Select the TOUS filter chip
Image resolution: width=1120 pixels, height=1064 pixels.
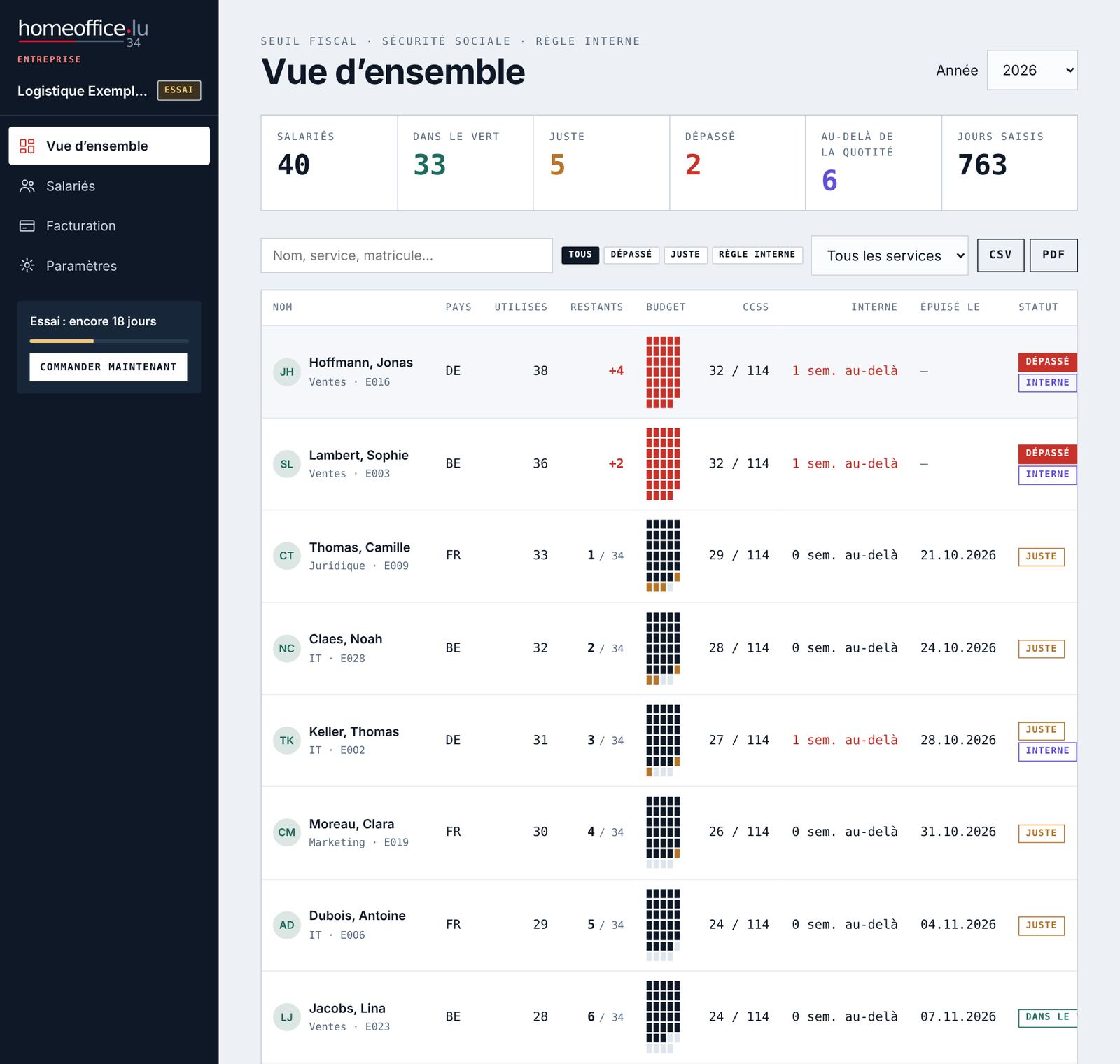580,255
